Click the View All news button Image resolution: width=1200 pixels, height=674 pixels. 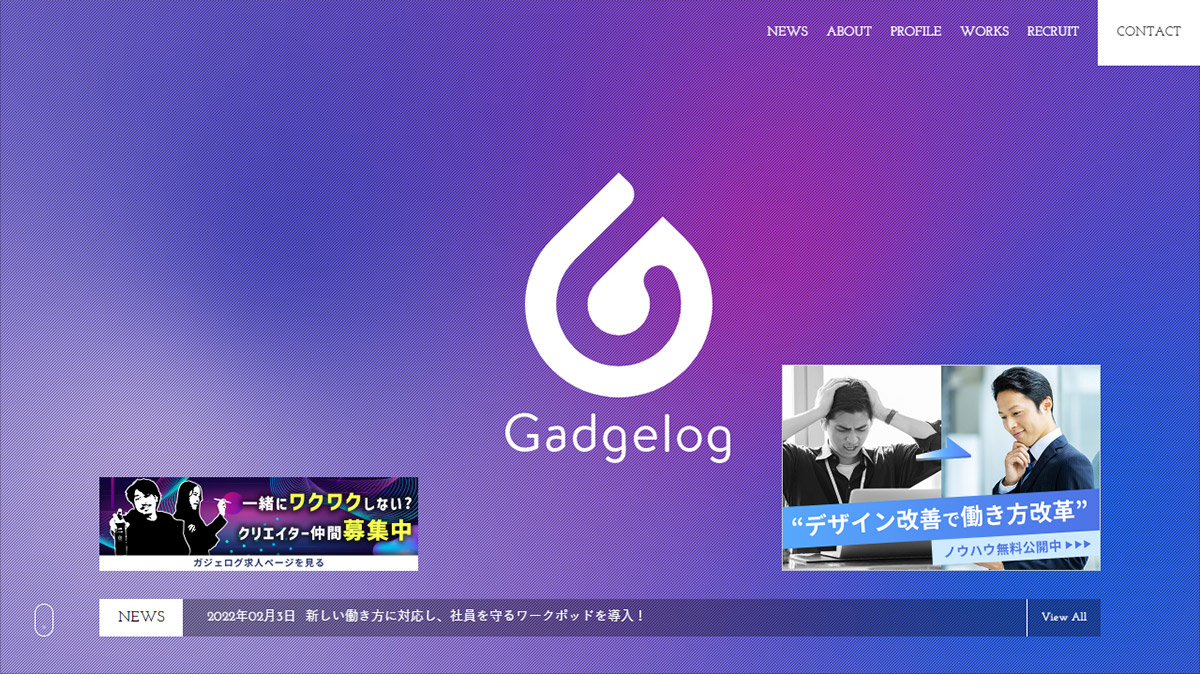1064,617
